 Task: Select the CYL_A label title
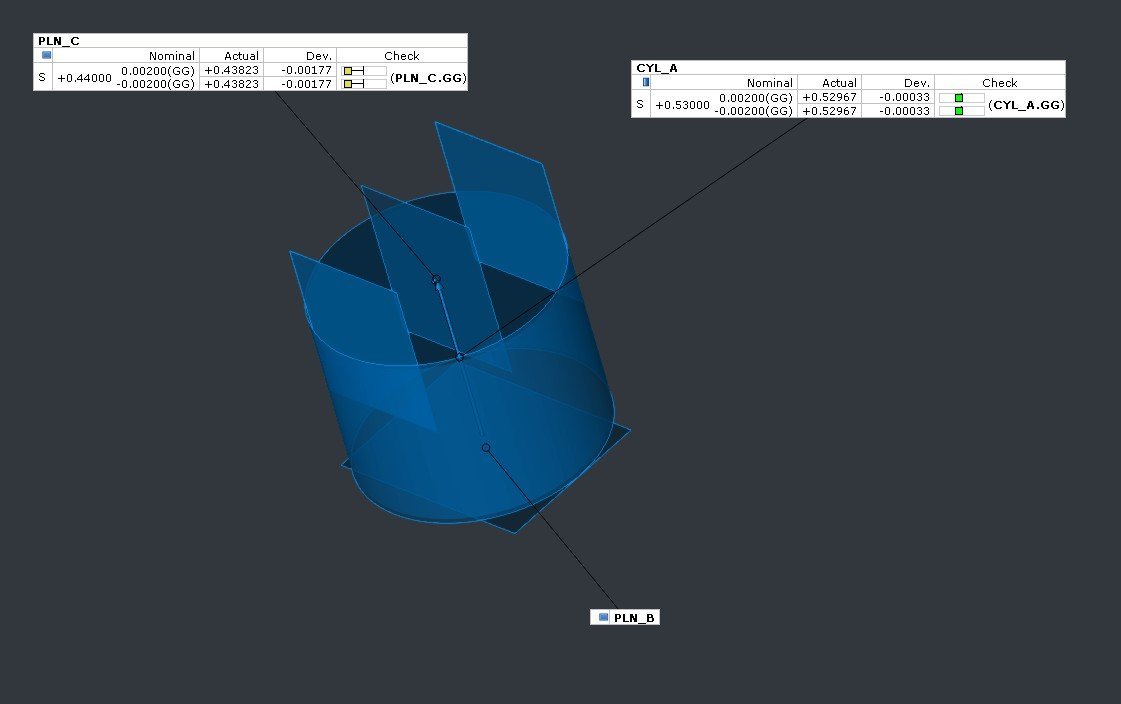(x=657, y=68)
